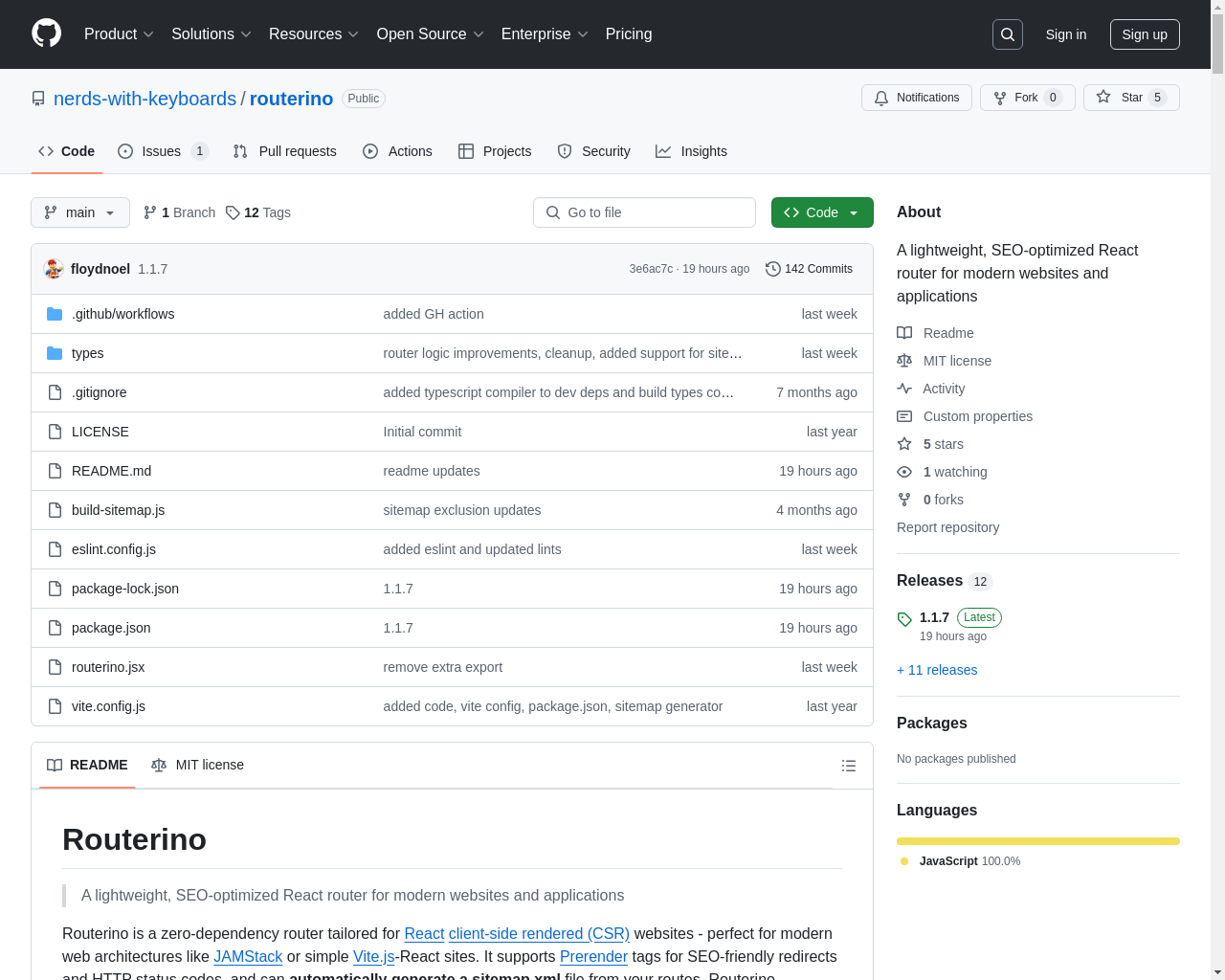This screenshot has width=1225, height=980.
Task: Switch to the Actions tab
Action: 397,151
